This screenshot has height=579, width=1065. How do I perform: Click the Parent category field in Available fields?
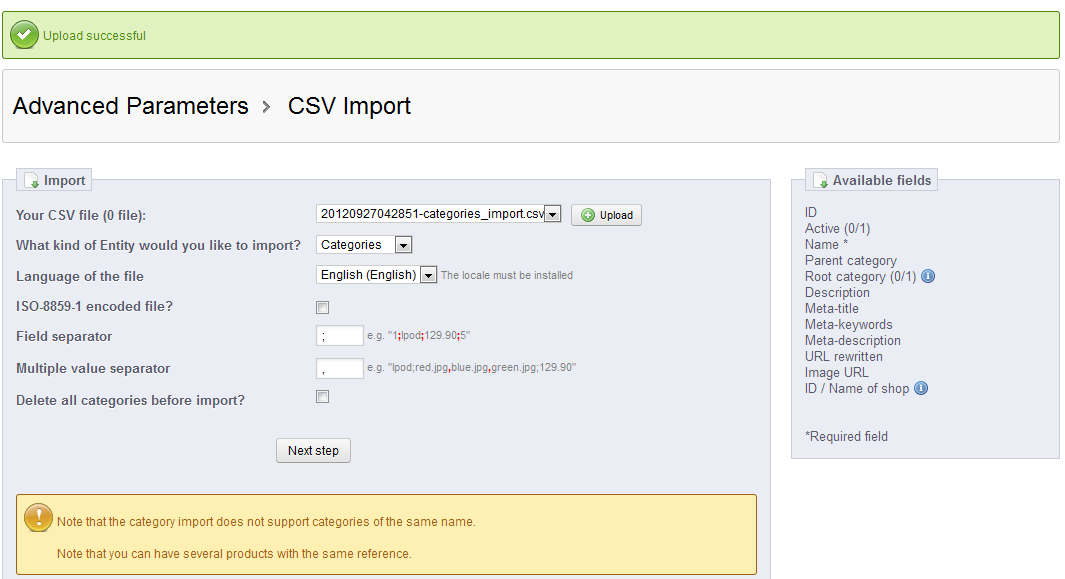click(x=850, y=260)
